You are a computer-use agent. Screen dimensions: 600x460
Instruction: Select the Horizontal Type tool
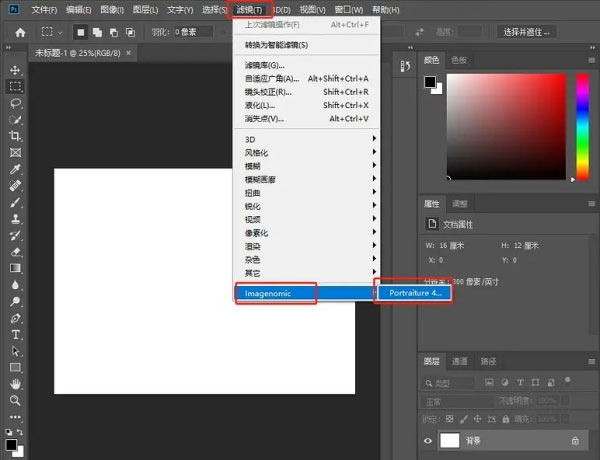pos(15,334)
